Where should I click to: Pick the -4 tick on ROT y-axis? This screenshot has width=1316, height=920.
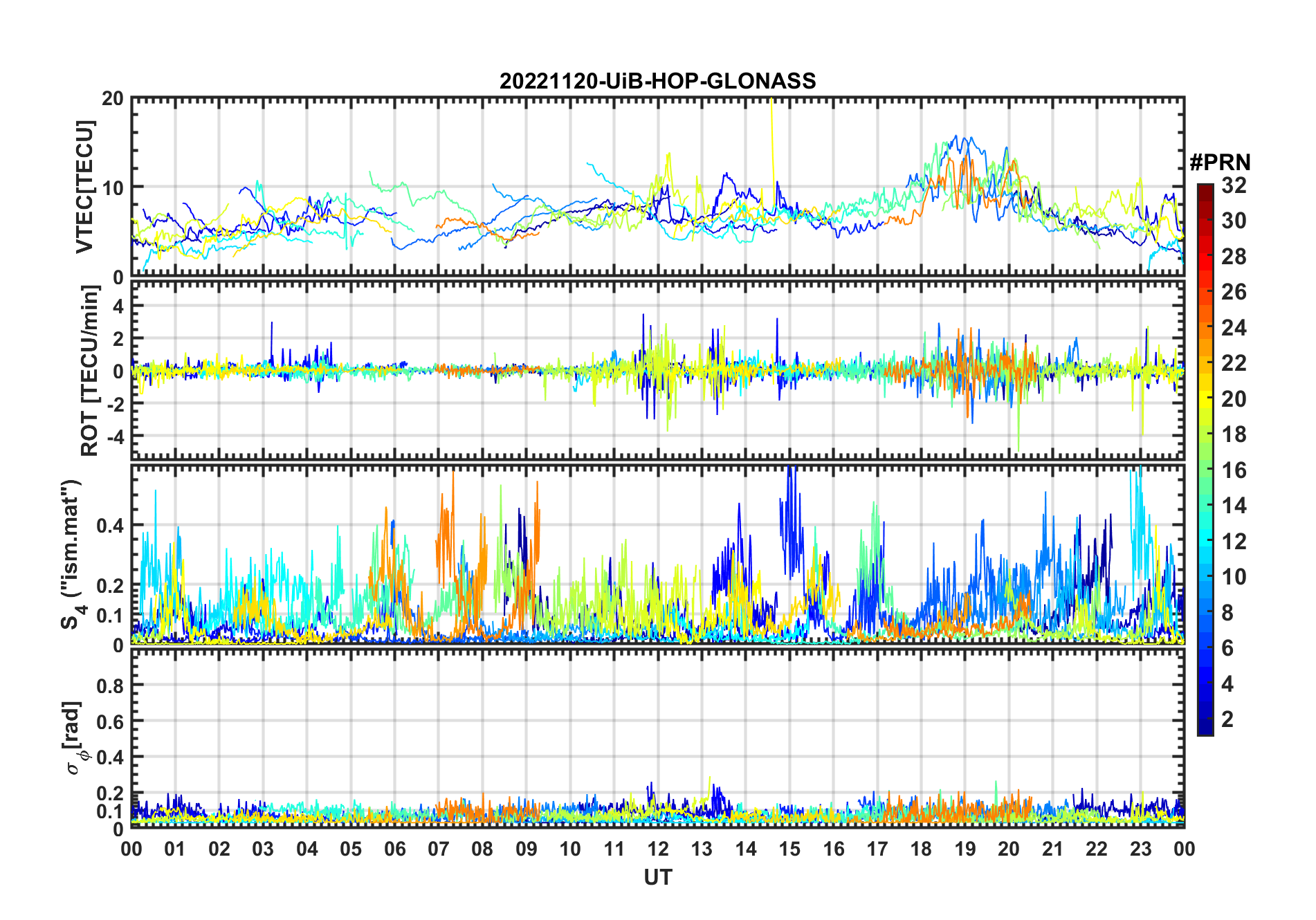click(115, 436)
